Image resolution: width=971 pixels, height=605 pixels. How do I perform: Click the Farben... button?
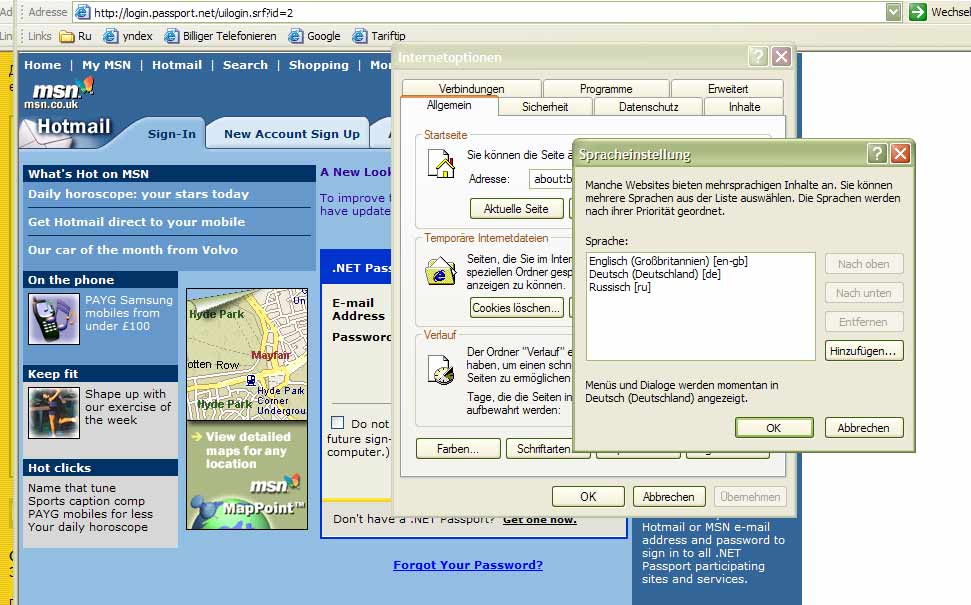tap(458, 448)
